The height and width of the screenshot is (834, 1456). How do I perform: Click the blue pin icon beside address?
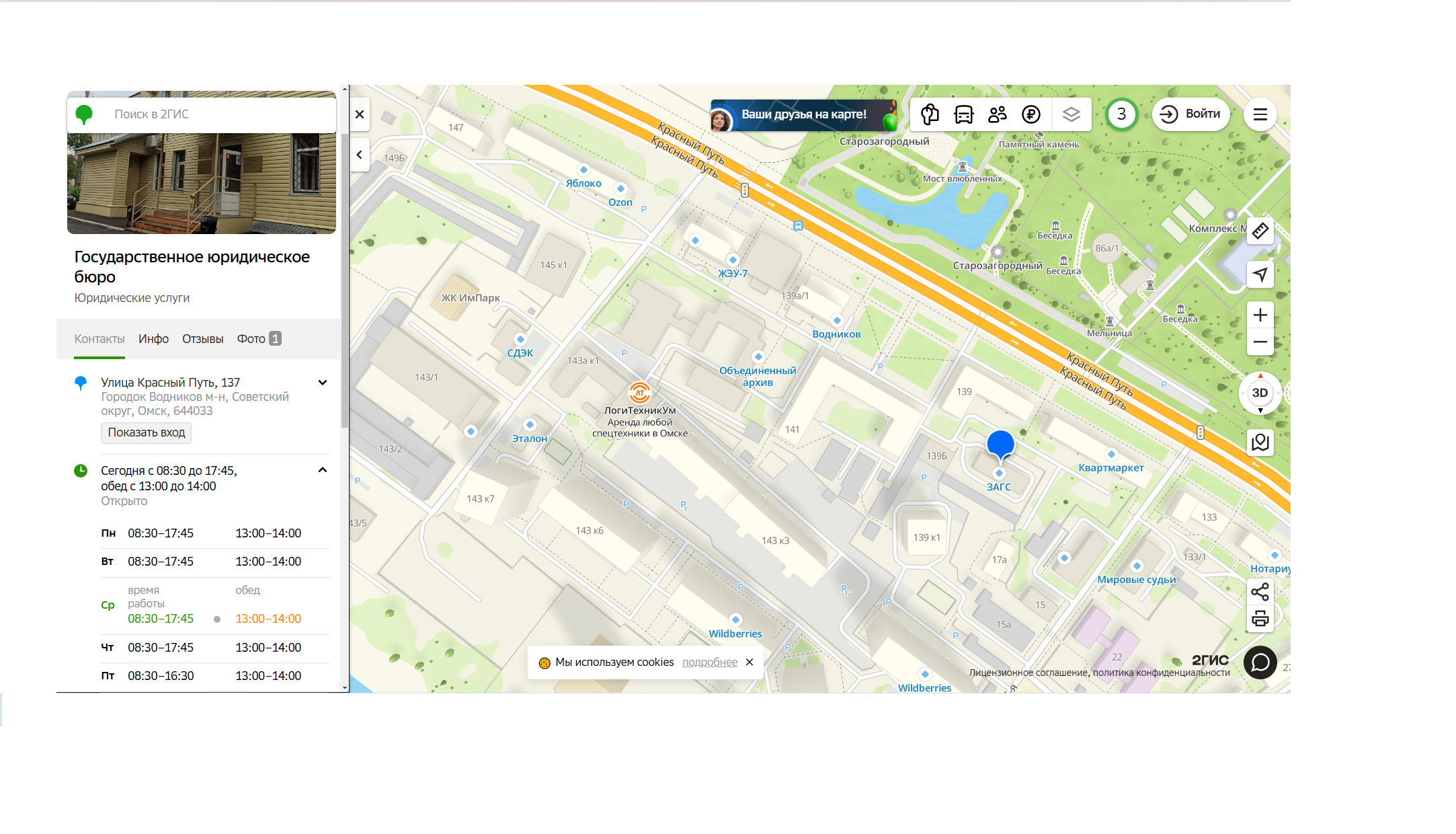[x=81, y=383]
